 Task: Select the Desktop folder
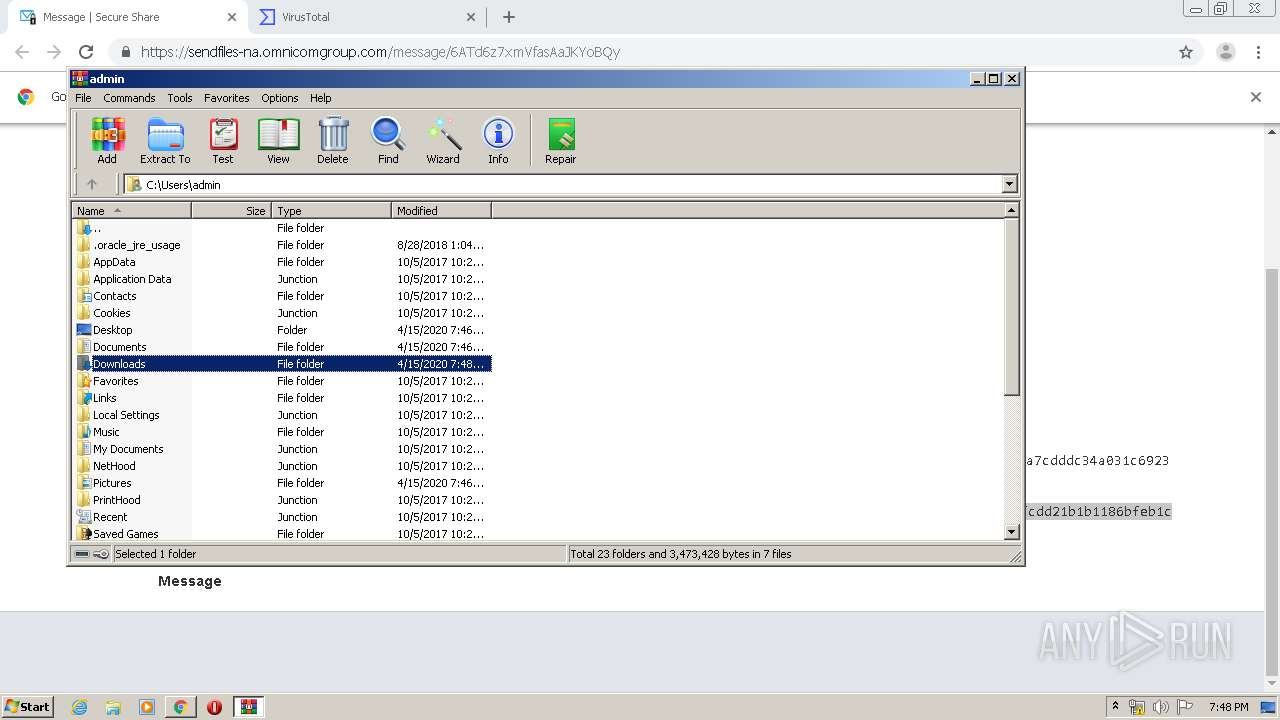(x=281, y=330)
